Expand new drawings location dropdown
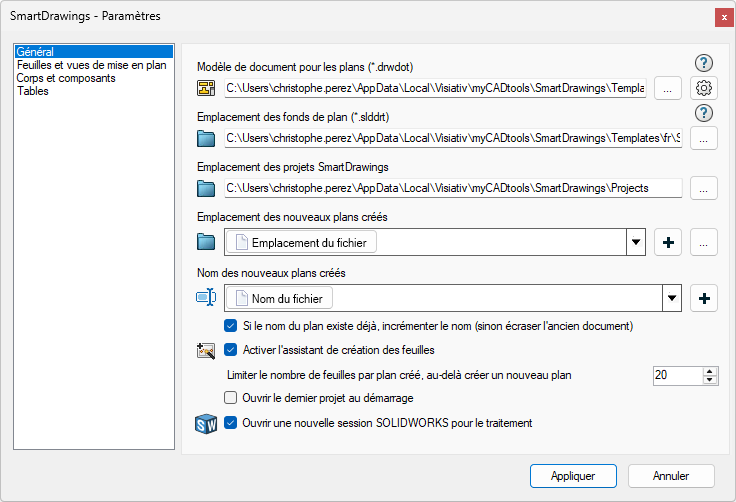Image resolution: width=736 pixels, height=502 pixels. (x=635, y=242)
